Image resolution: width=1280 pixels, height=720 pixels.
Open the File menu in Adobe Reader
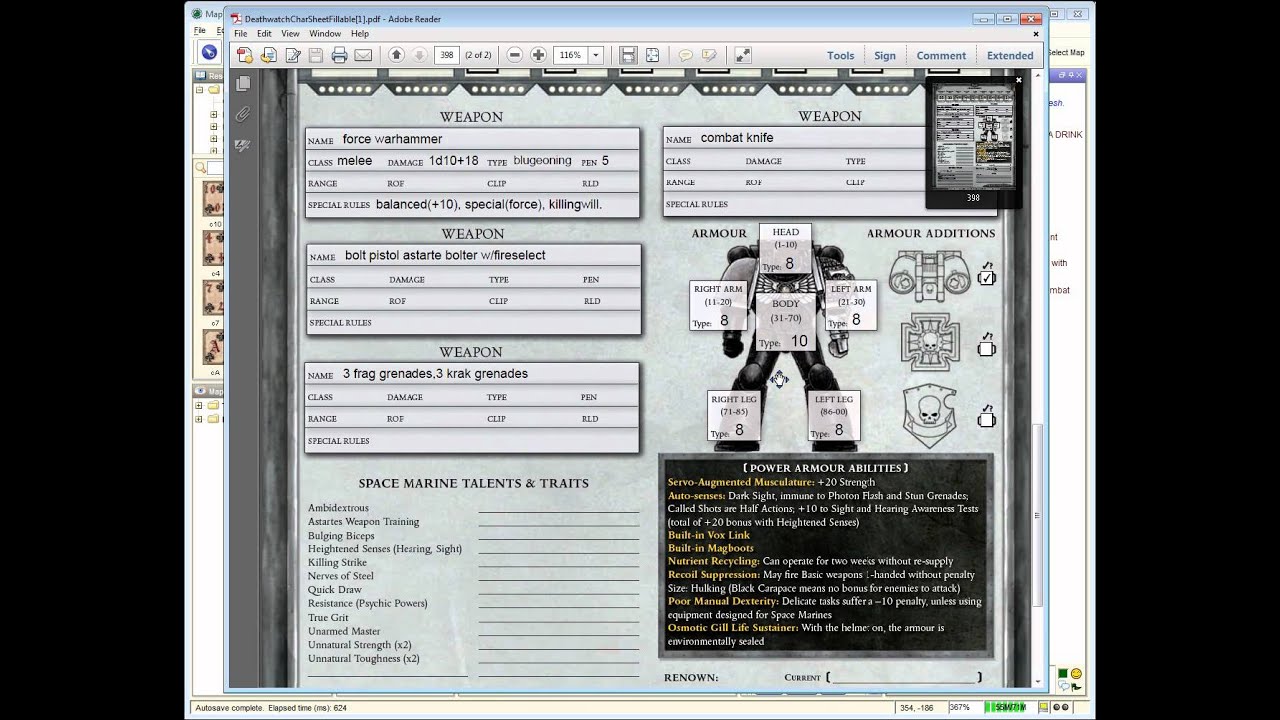click(240, 33)
